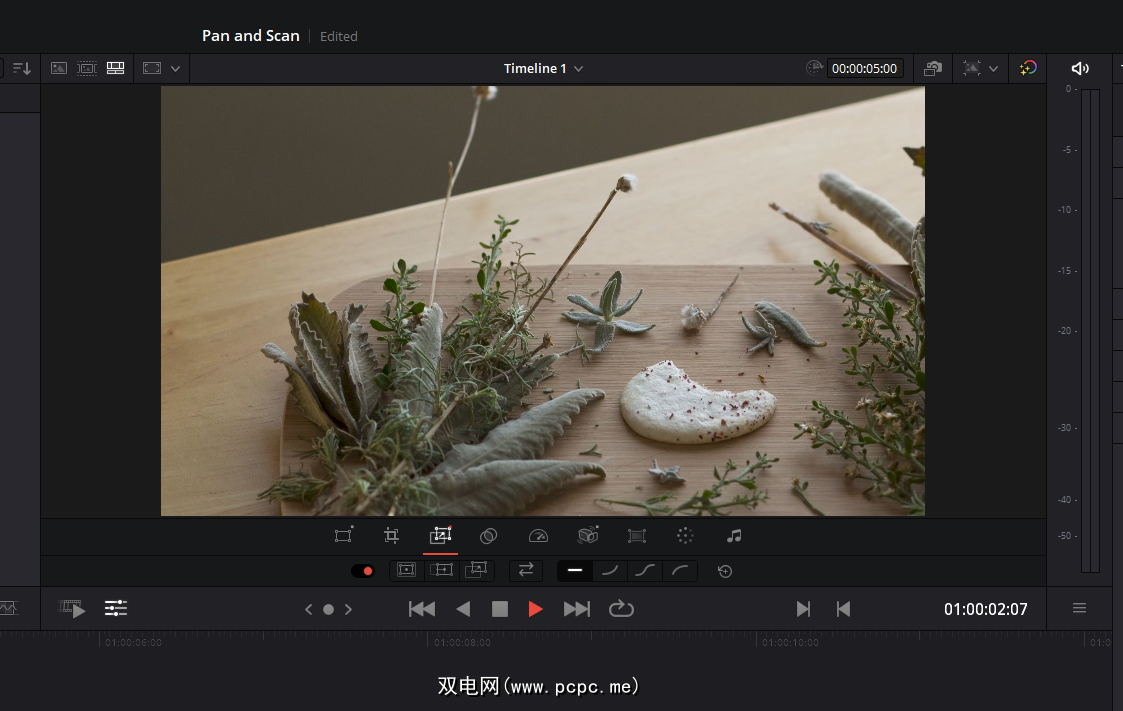Expand the Timeline 1 dropdown

[x=578, y=69]
